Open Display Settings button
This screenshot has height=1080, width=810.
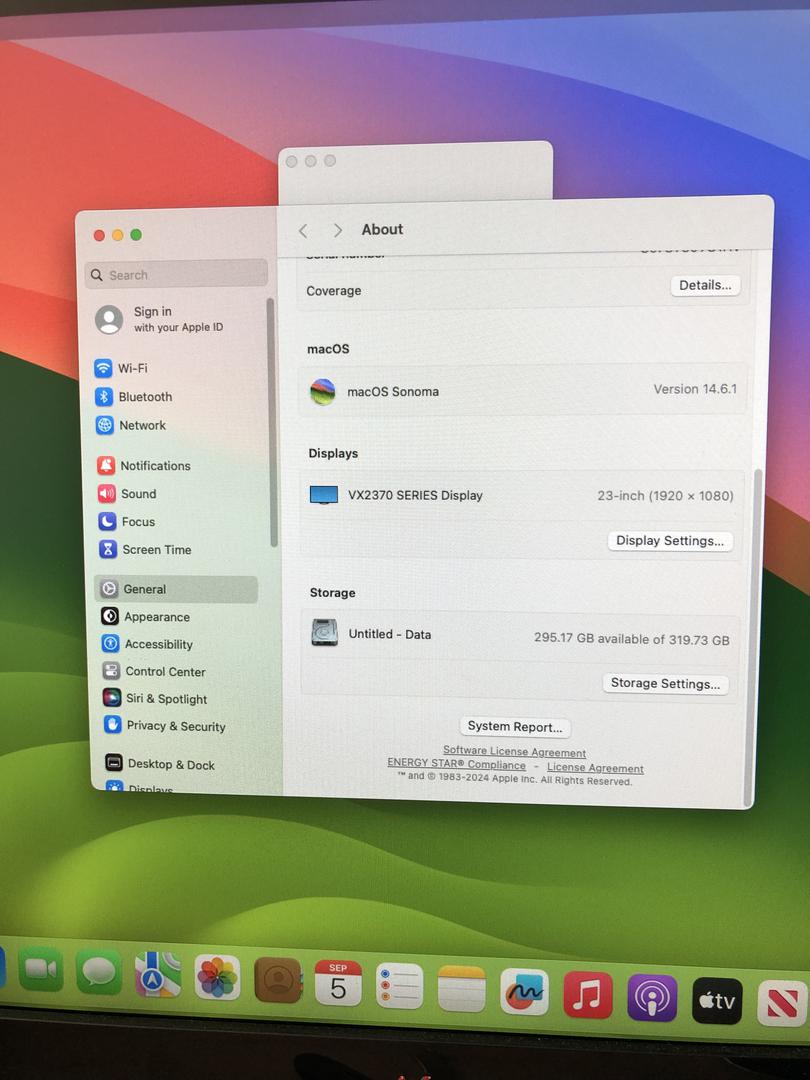670,541
